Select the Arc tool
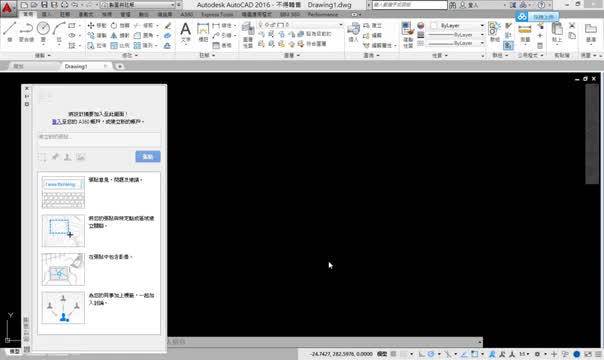Screen dimensions: 604x360 point(59,28)
